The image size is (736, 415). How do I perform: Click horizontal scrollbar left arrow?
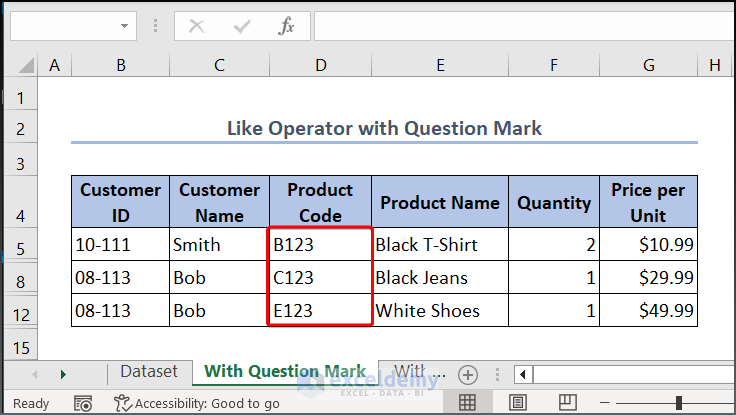tap(522, 374)
